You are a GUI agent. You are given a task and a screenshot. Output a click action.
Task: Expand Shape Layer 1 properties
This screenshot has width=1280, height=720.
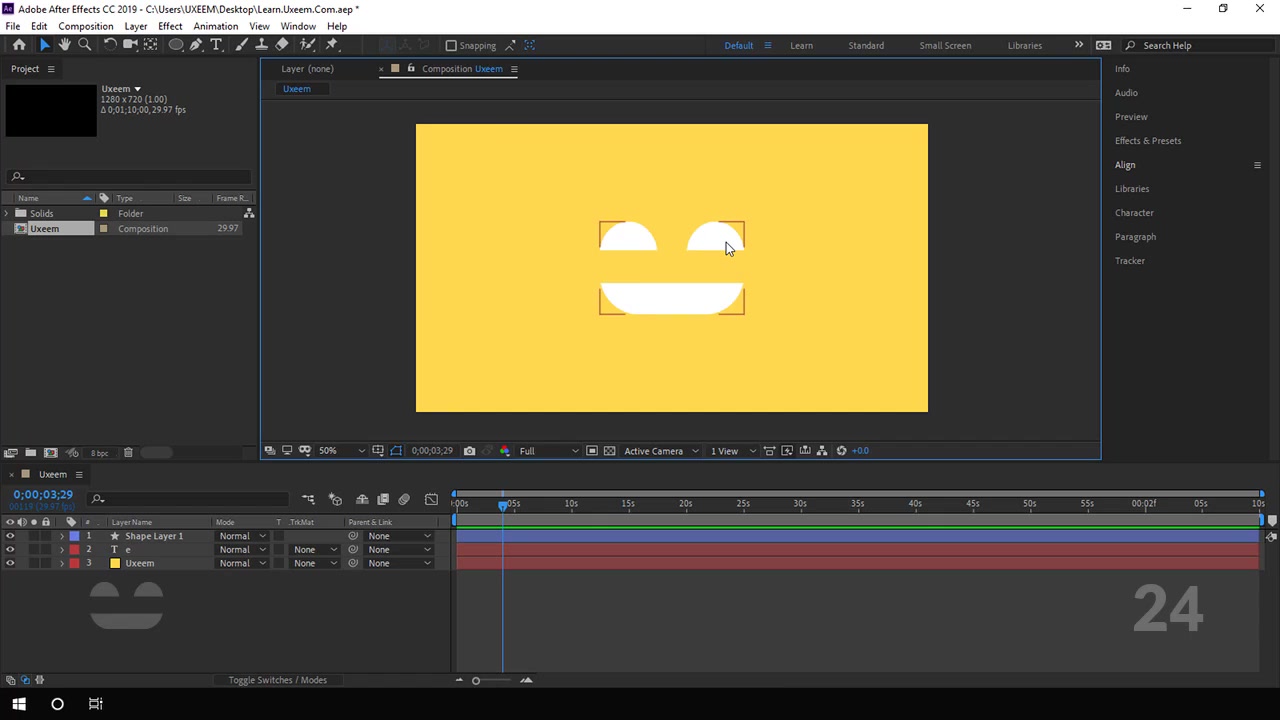62,536
